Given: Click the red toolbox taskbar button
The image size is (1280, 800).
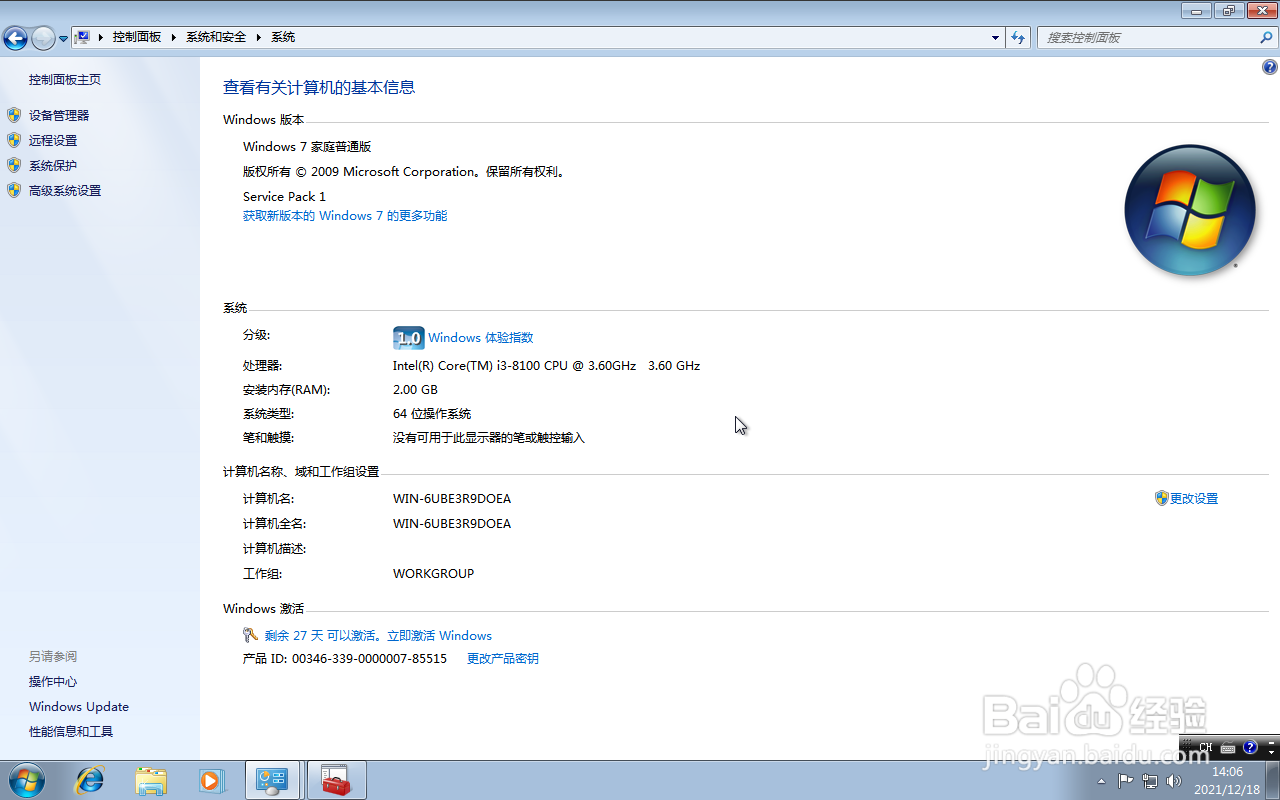Looking at the screenshot, I should (336, 780).
